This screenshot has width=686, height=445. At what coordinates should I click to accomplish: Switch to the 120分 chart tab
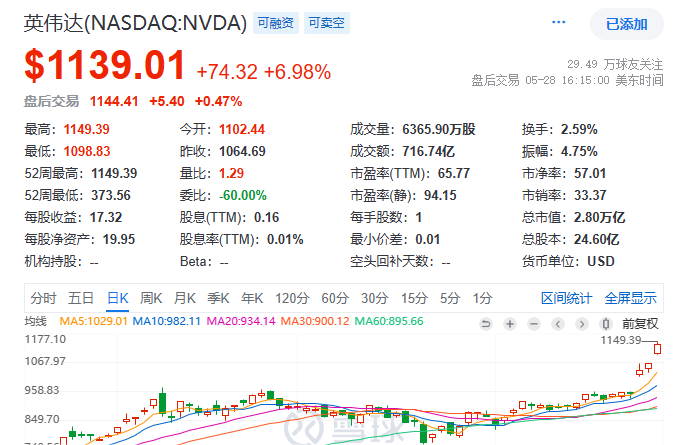click(x=292, y=298)
